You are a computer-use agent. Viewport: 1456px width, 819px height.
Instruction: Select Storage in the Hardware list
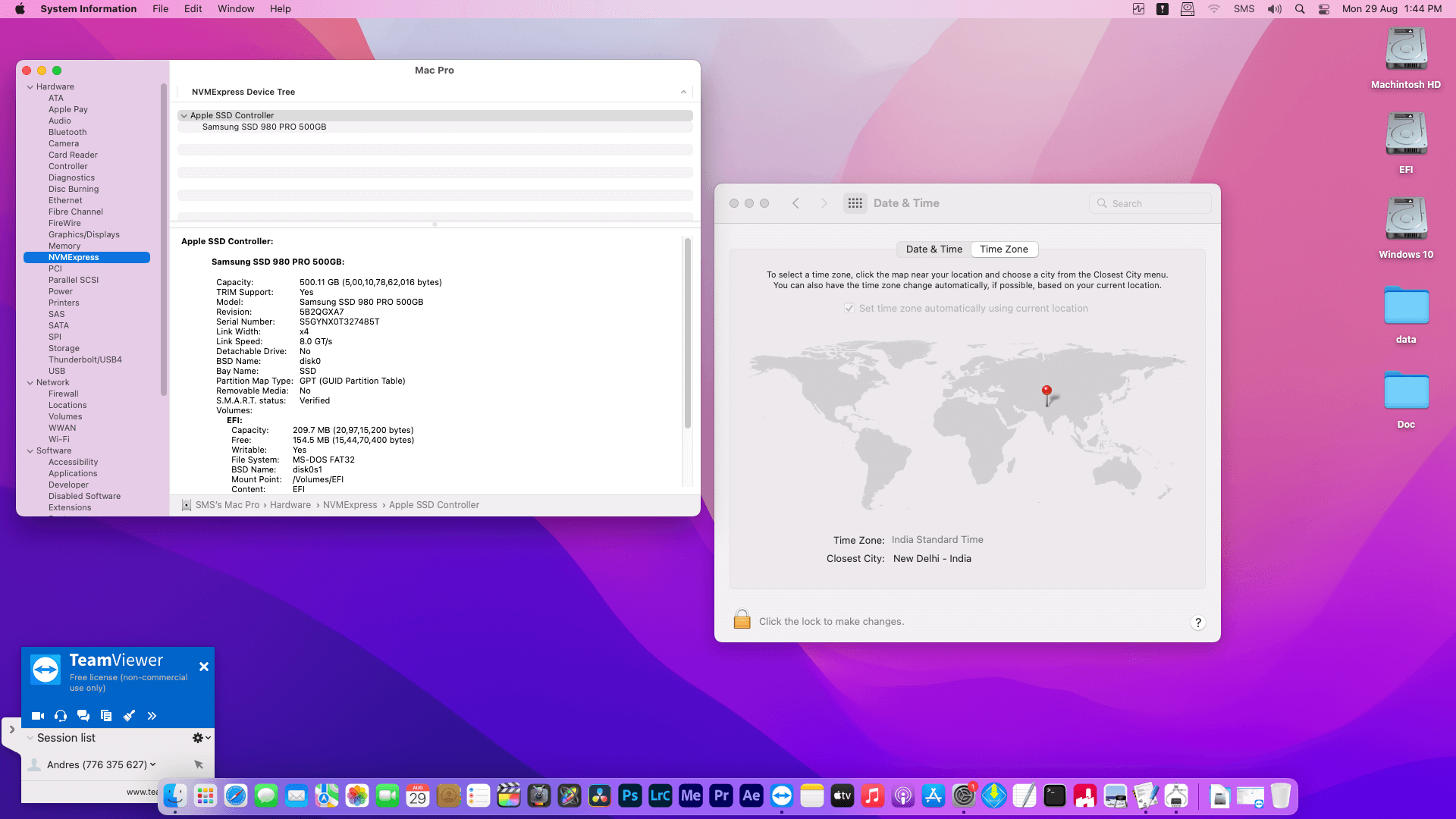tap(64, 348)
